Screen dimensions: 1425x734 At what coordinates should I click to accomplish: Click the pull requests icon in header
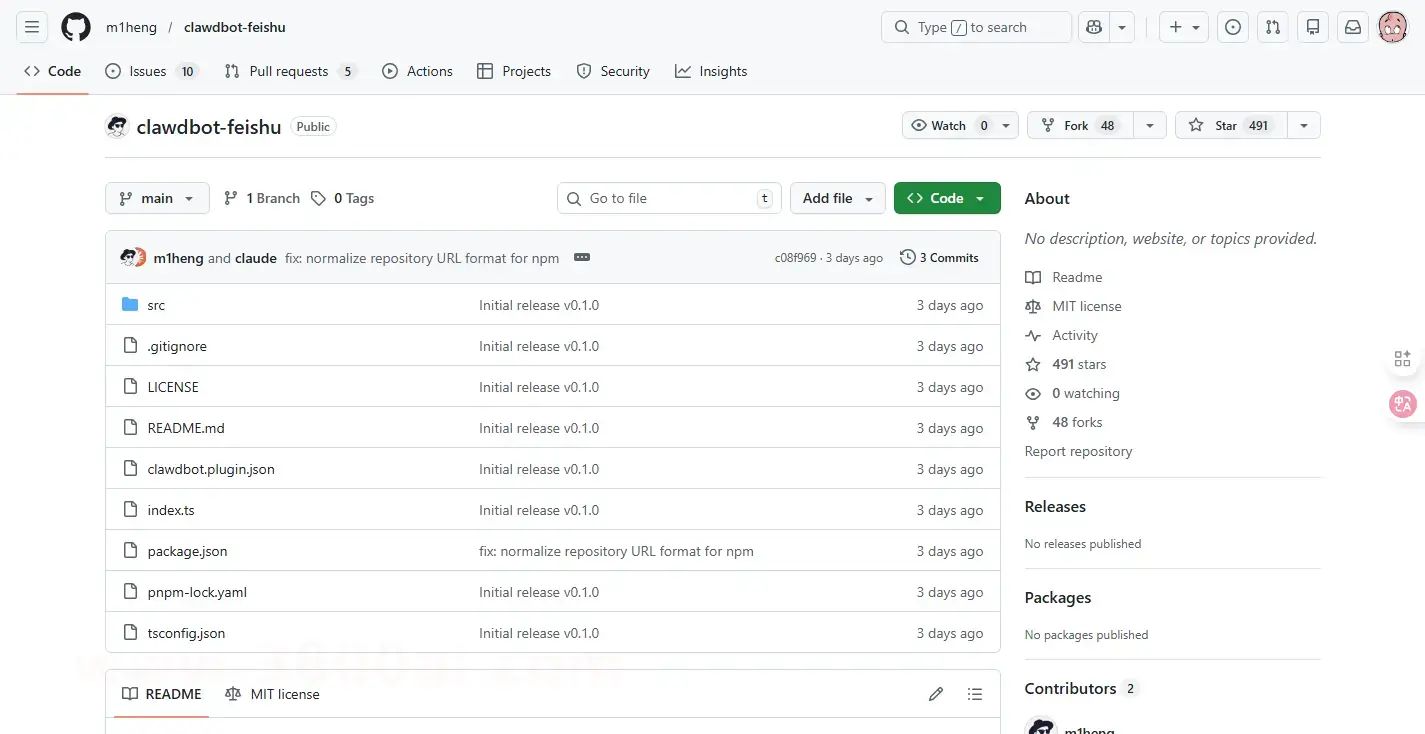pos(1272,27)
